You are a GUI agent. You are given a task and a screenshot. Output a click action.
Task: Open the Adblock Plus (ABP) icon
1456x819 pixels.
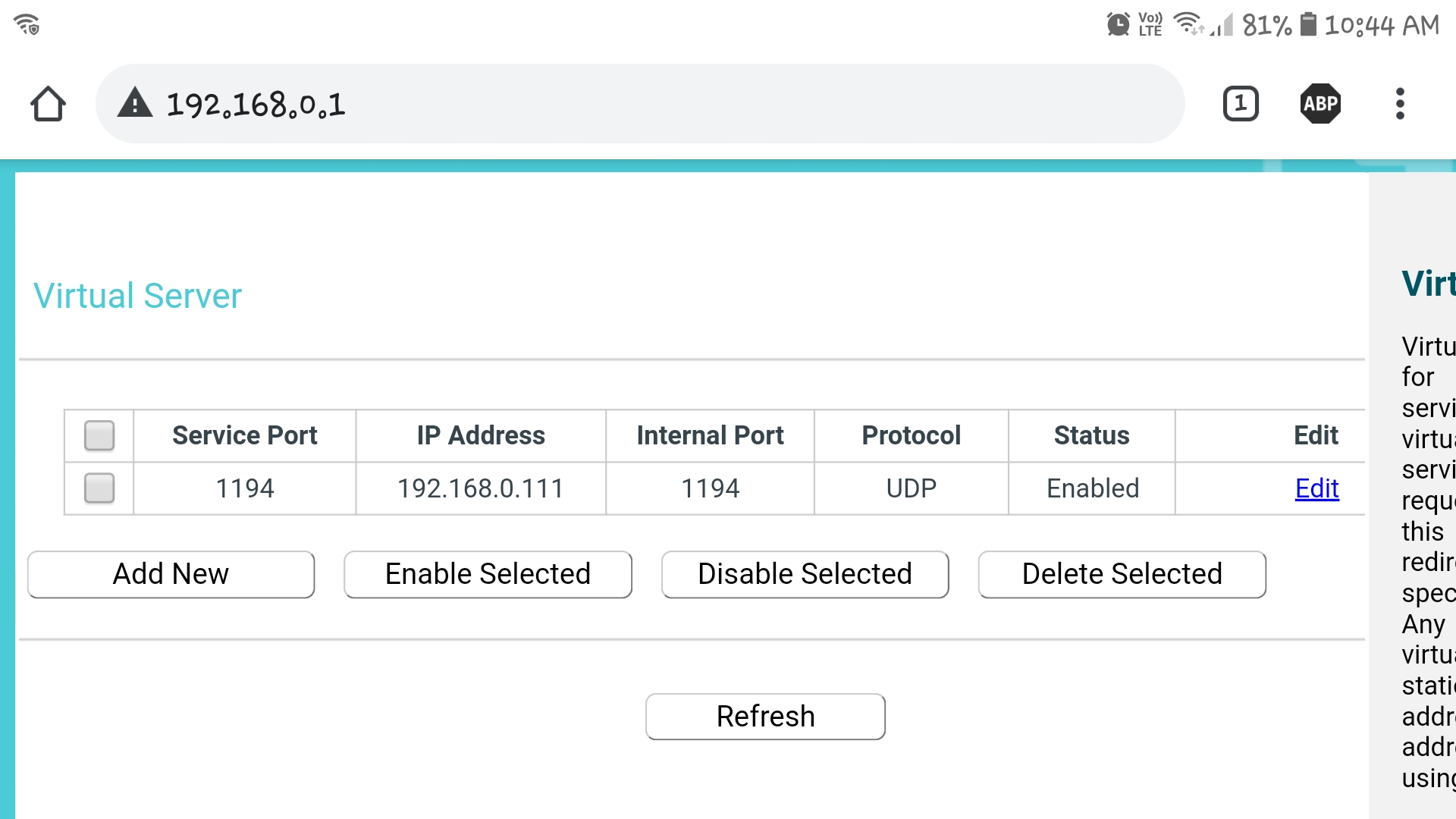pos(1319,104)
